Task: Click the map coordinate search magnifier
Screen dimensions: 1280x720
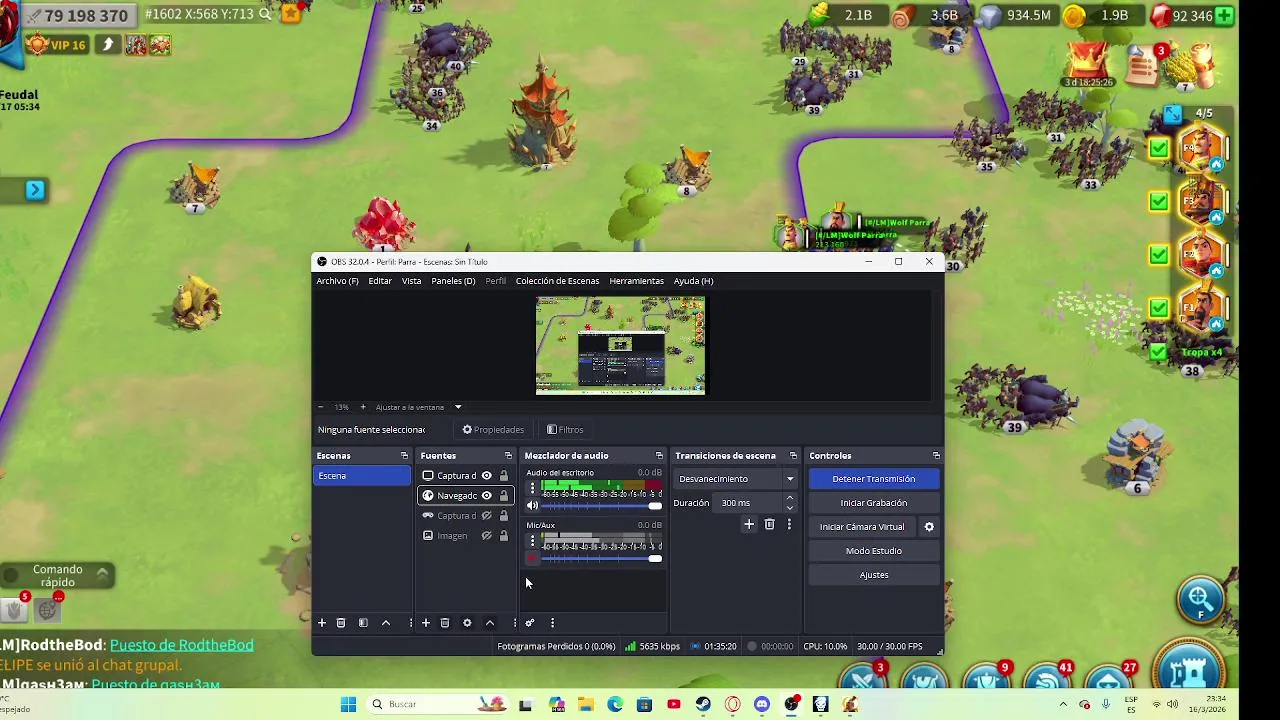Action: (265, 14)
